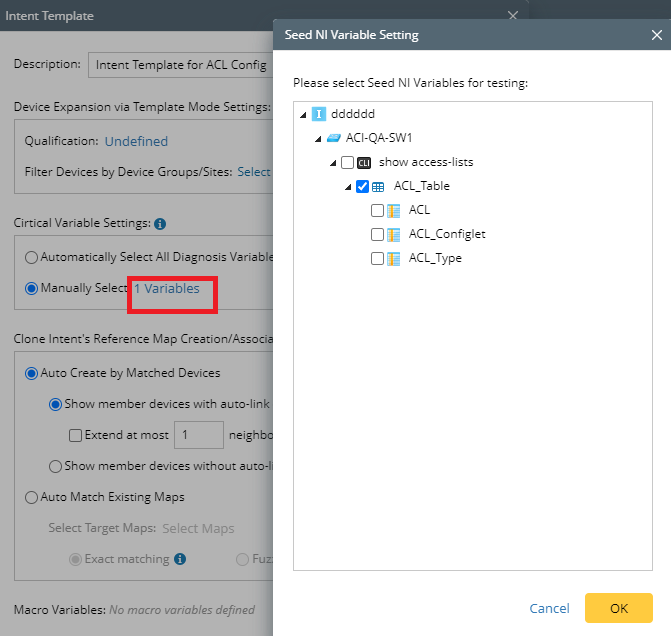Screen dimensions: 671x636
Task: Click the ACL_Configlet label
Action: pos(447,234)
